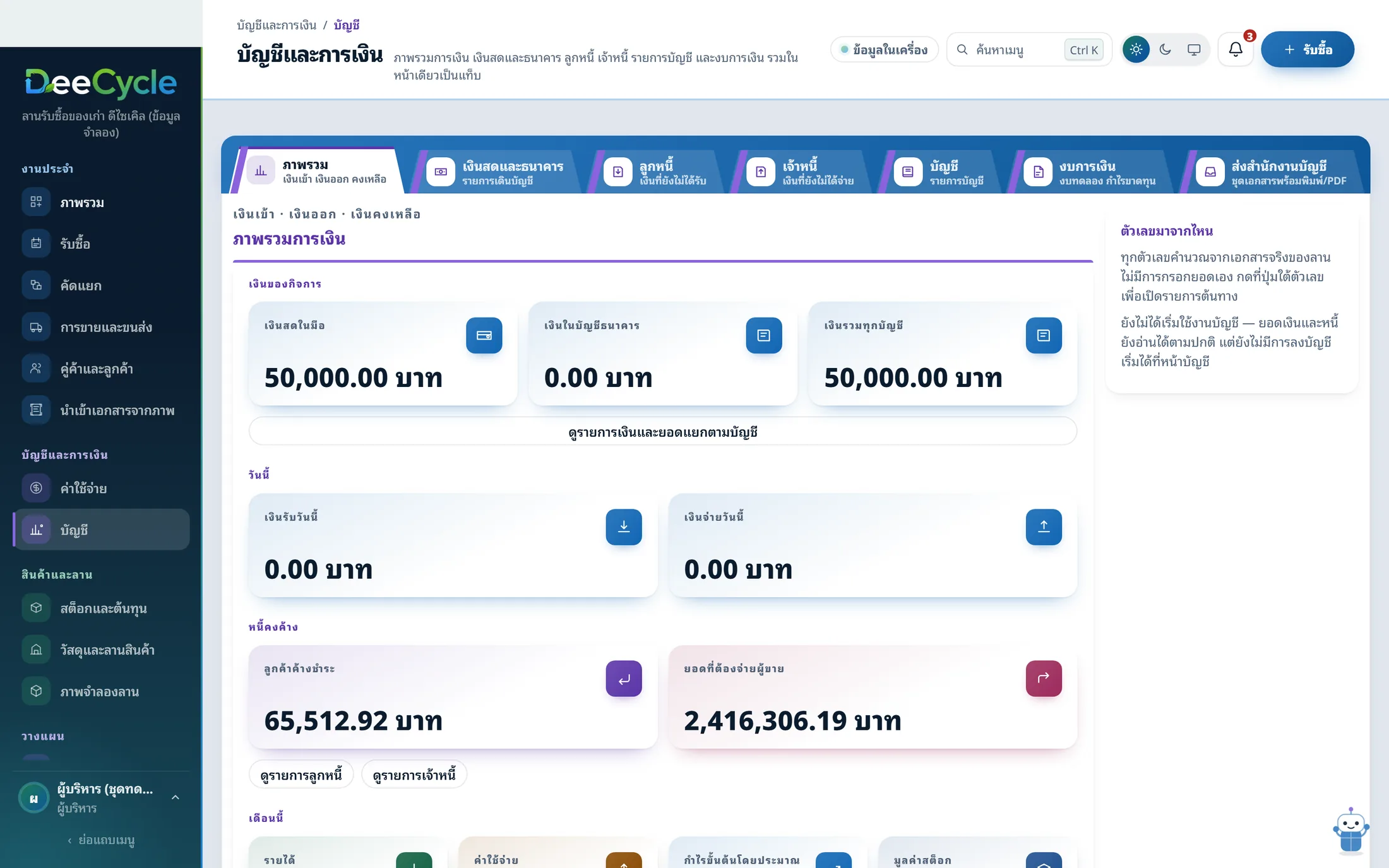
Task: Click the เงินรวมทุกบัญชี card icon
Action: [1044, 335]
